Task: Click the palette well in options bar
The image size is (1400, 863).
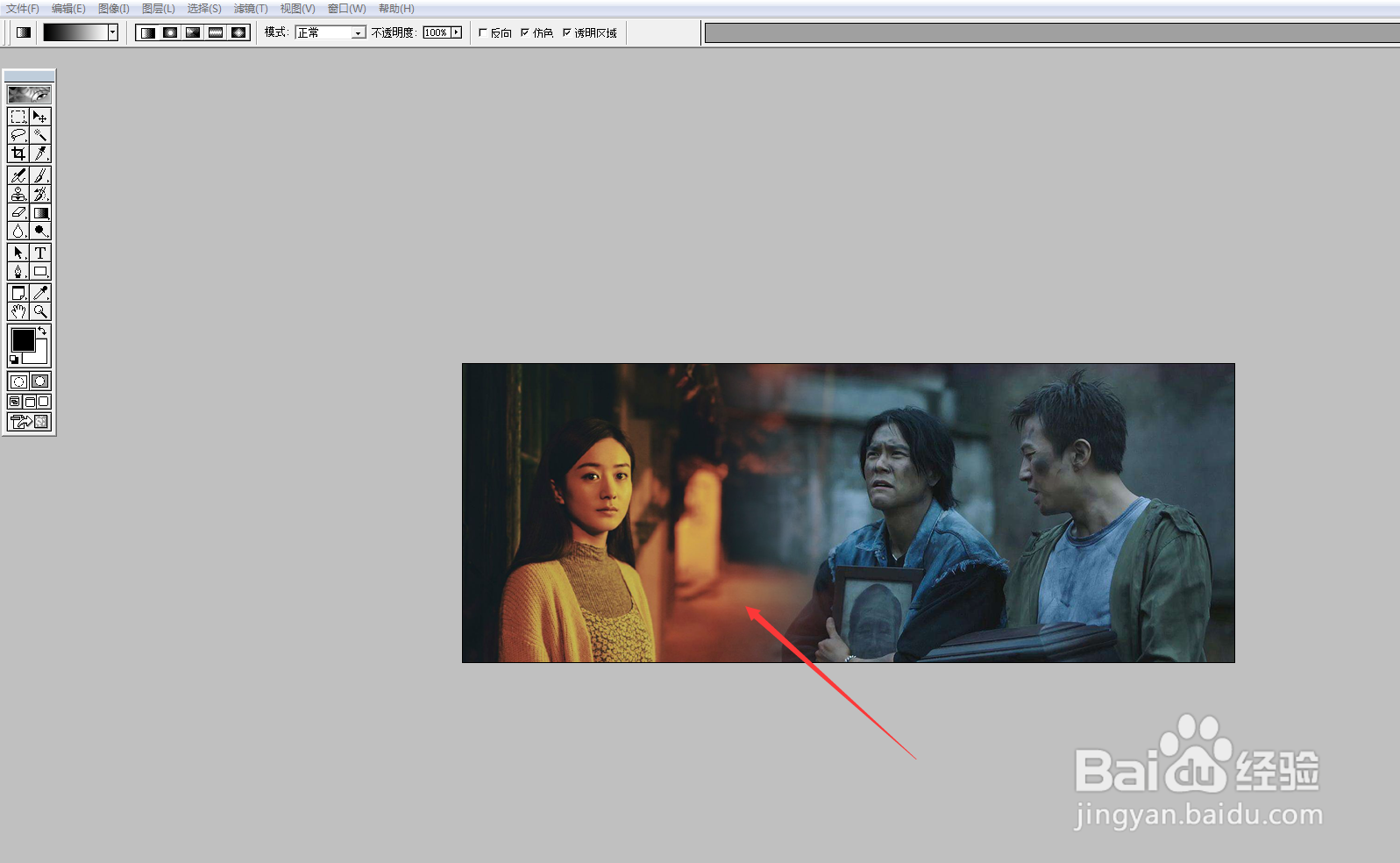Action: pos(1052,33)
